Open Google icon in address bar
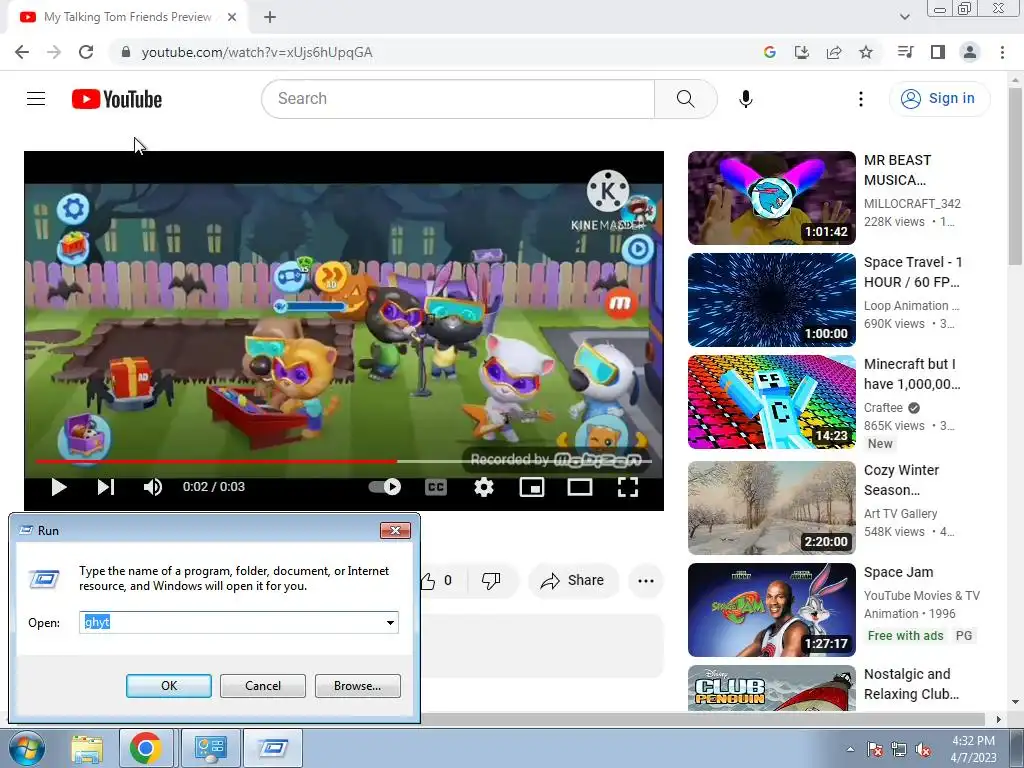1024x768 pixels. tap(769, 52)
